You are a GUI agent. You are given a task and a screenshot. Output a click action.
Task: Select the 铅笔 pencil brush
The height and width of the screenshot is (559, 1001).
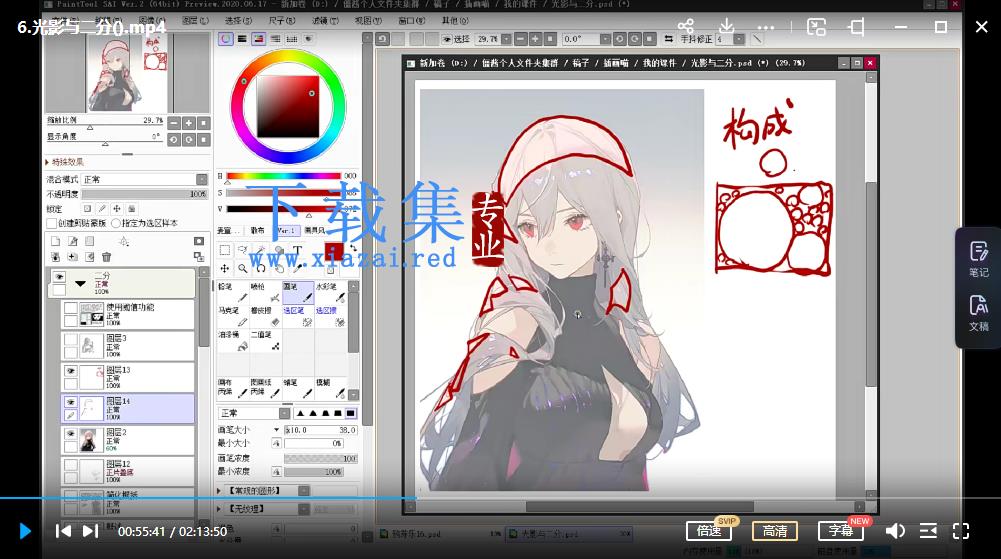pyautogui.click(x=233, y=292)
